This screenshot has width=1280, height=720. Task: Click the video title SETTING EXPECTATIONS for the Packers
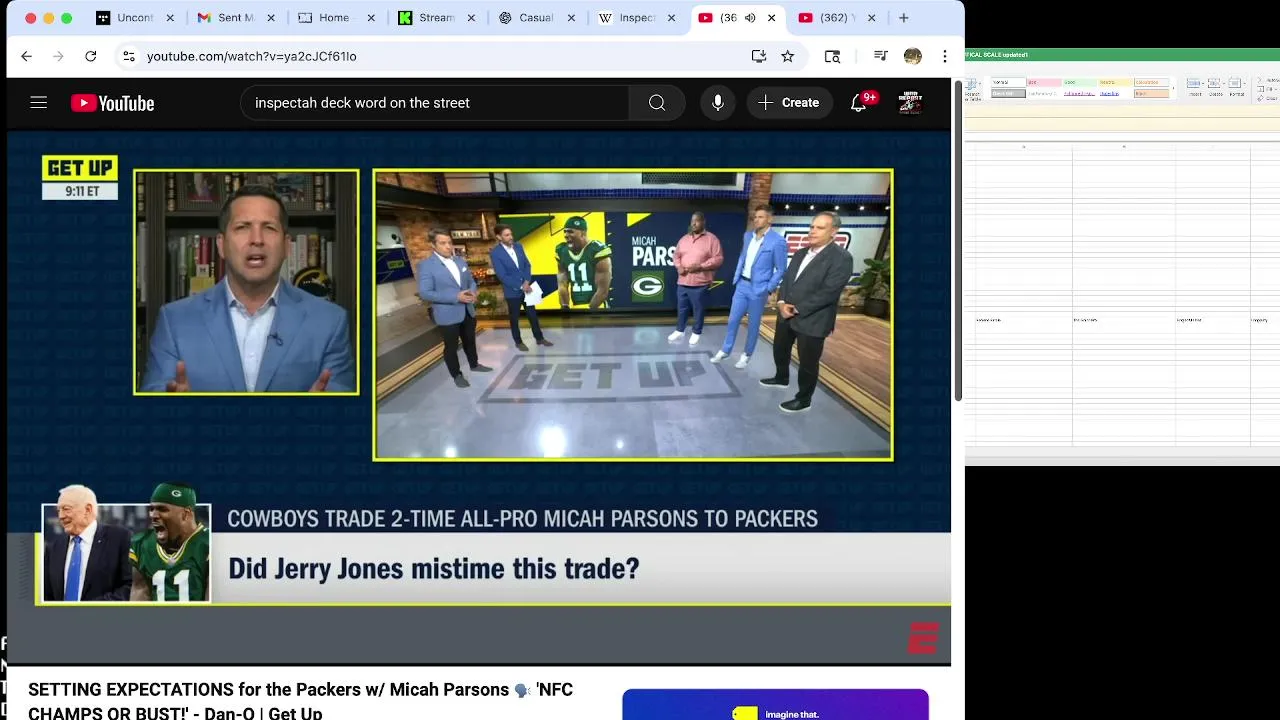click(300, 701)
